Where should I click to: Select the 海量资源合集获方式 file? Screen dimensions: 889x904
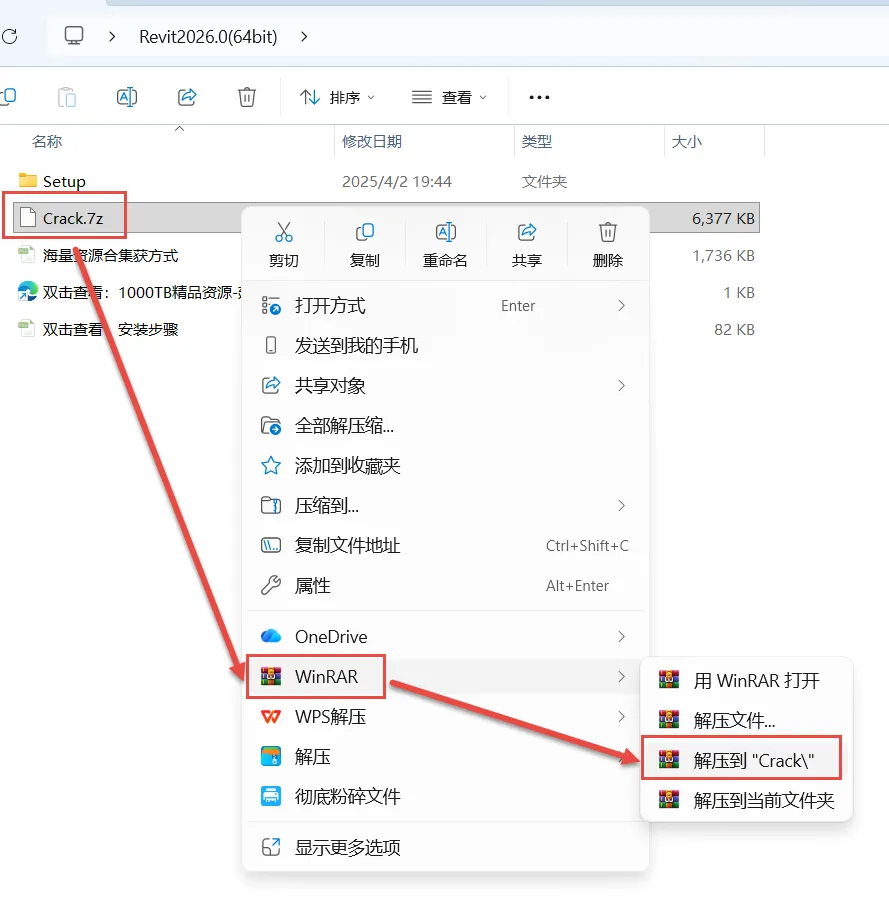[98, 255]
